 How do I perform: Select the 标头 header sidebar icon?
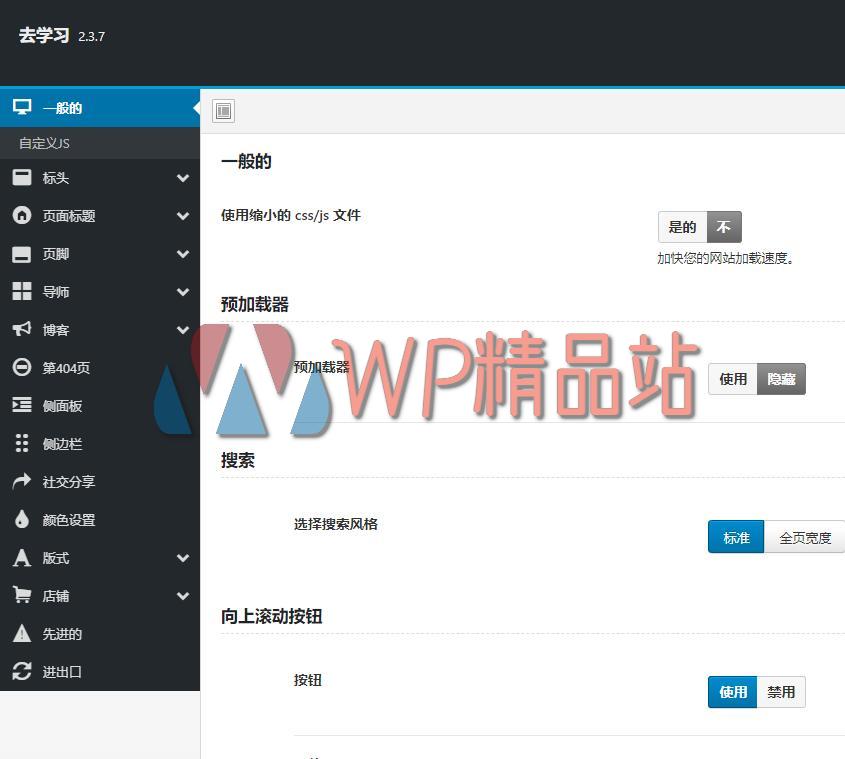coord(22,177)
